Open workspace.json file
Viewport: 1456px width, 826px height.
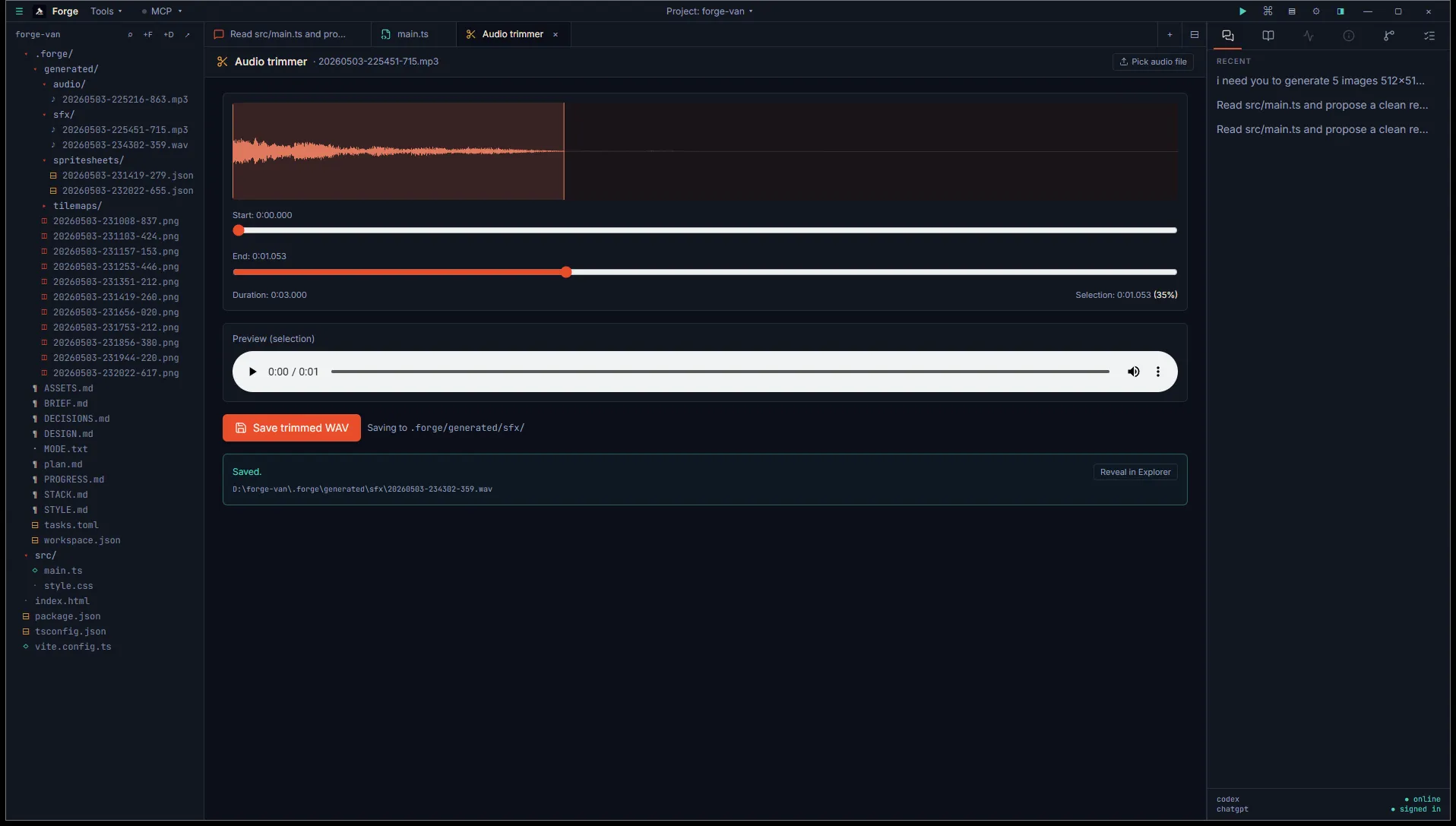point(82,540)
